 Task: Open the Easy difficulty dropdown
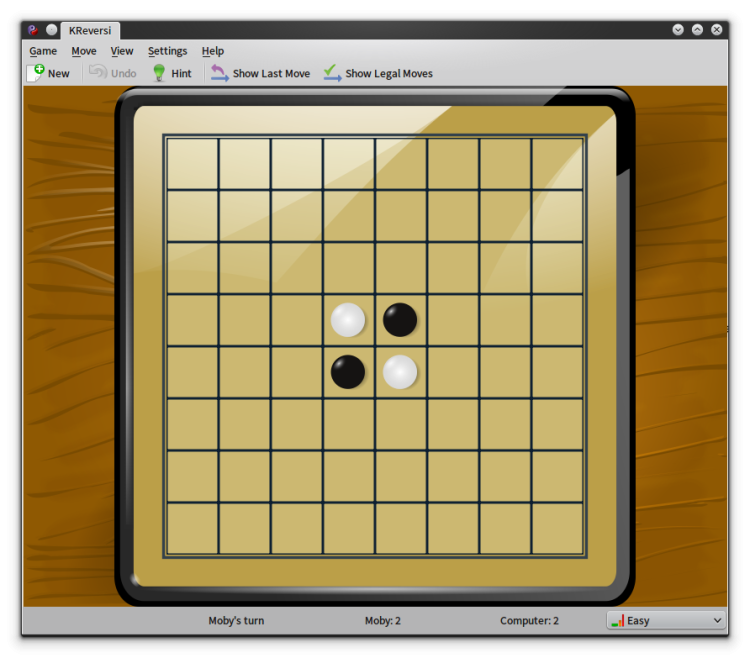point(666,620)
